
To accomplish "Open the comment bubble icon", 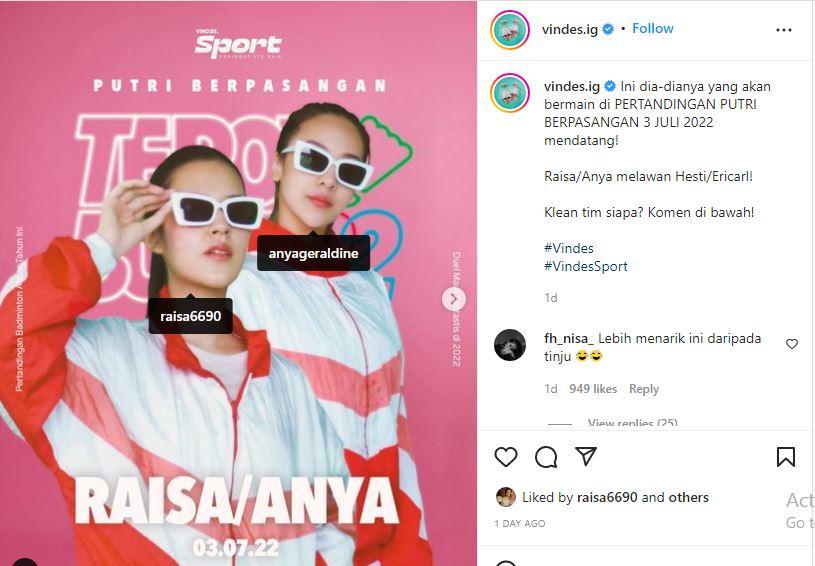I will [x=546, y=457].
